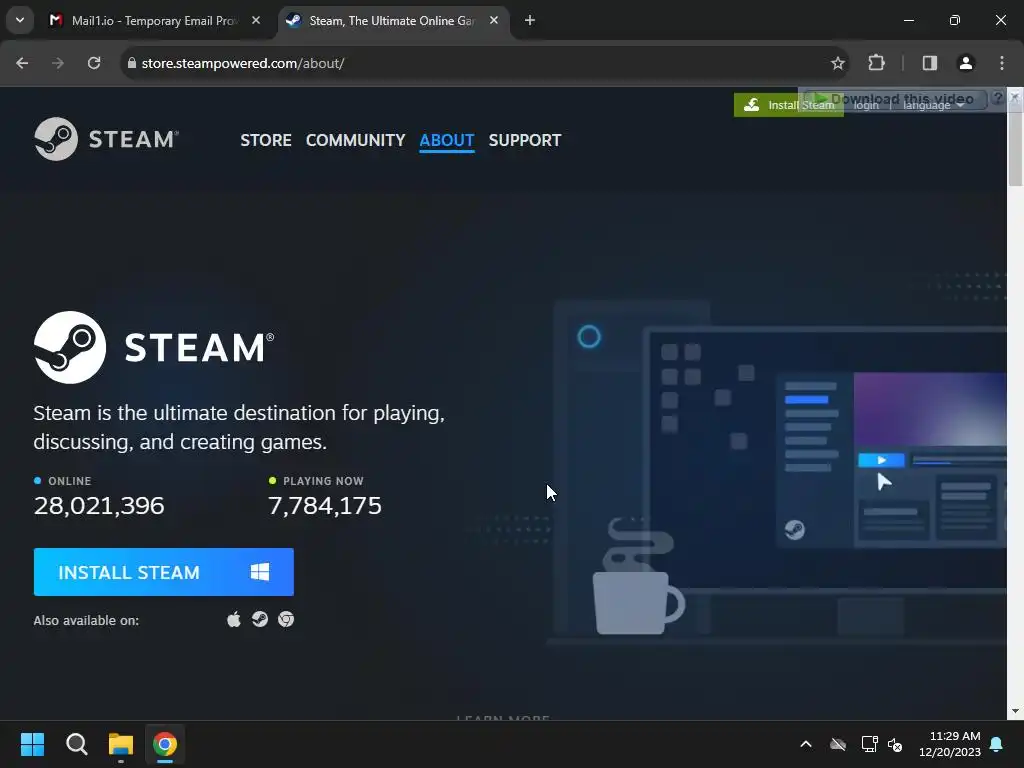Viewport: 1024px width, 768px height.
Task: Go back to previous page
Action: tap(22, 63)
